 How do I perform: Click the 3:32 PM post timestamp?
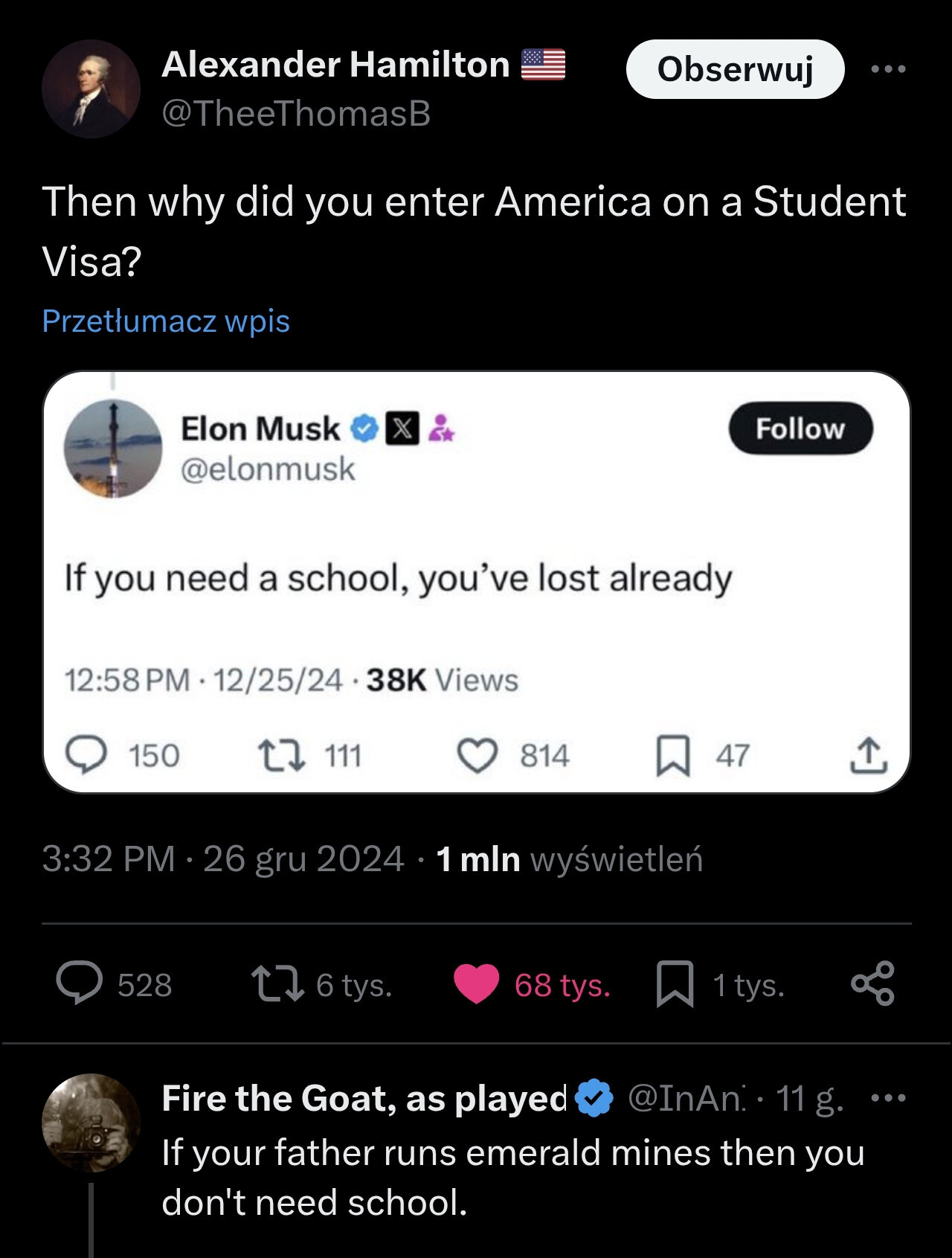pyautogui.click(x=109, y=859)
